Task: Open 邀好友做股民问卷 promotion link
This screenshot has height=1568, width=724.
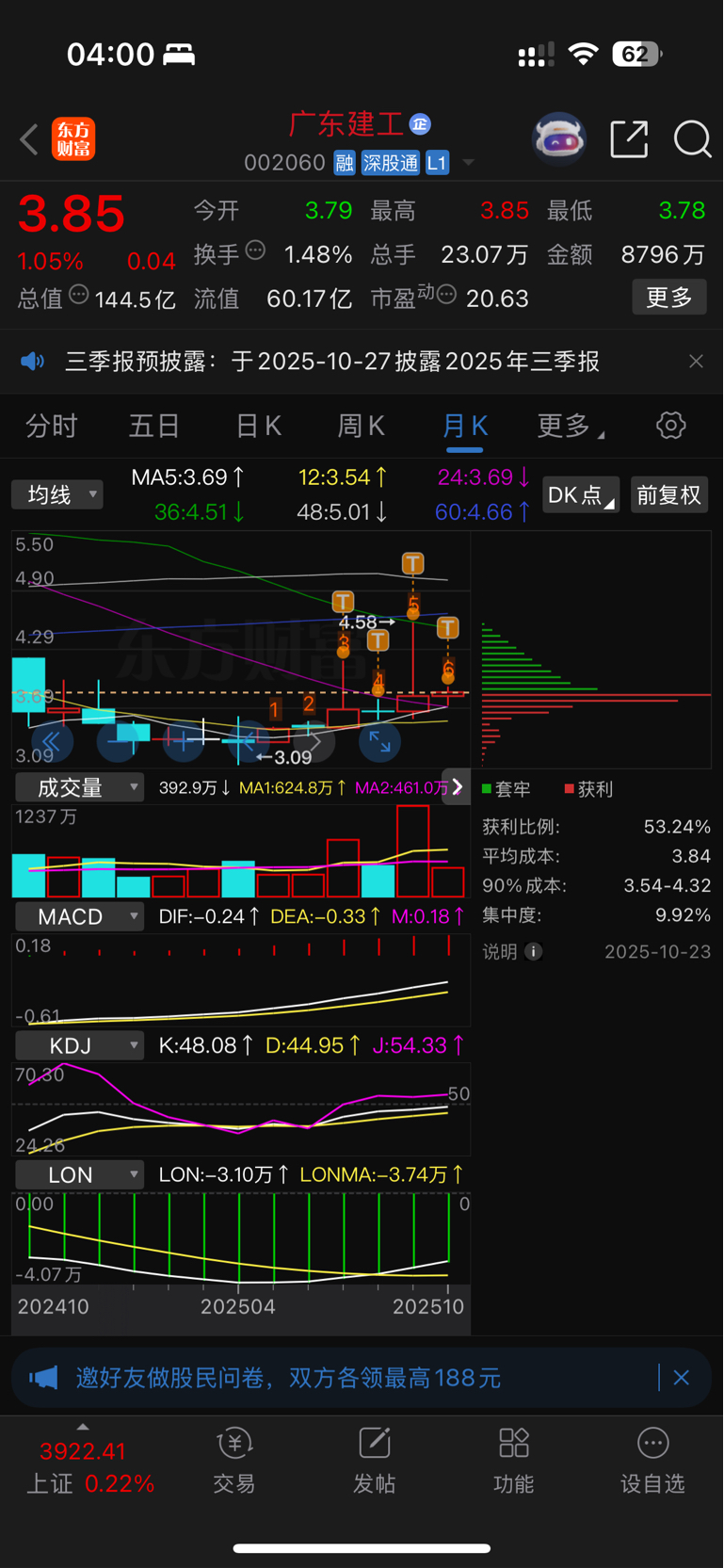Action: [x=288, y=1379]
